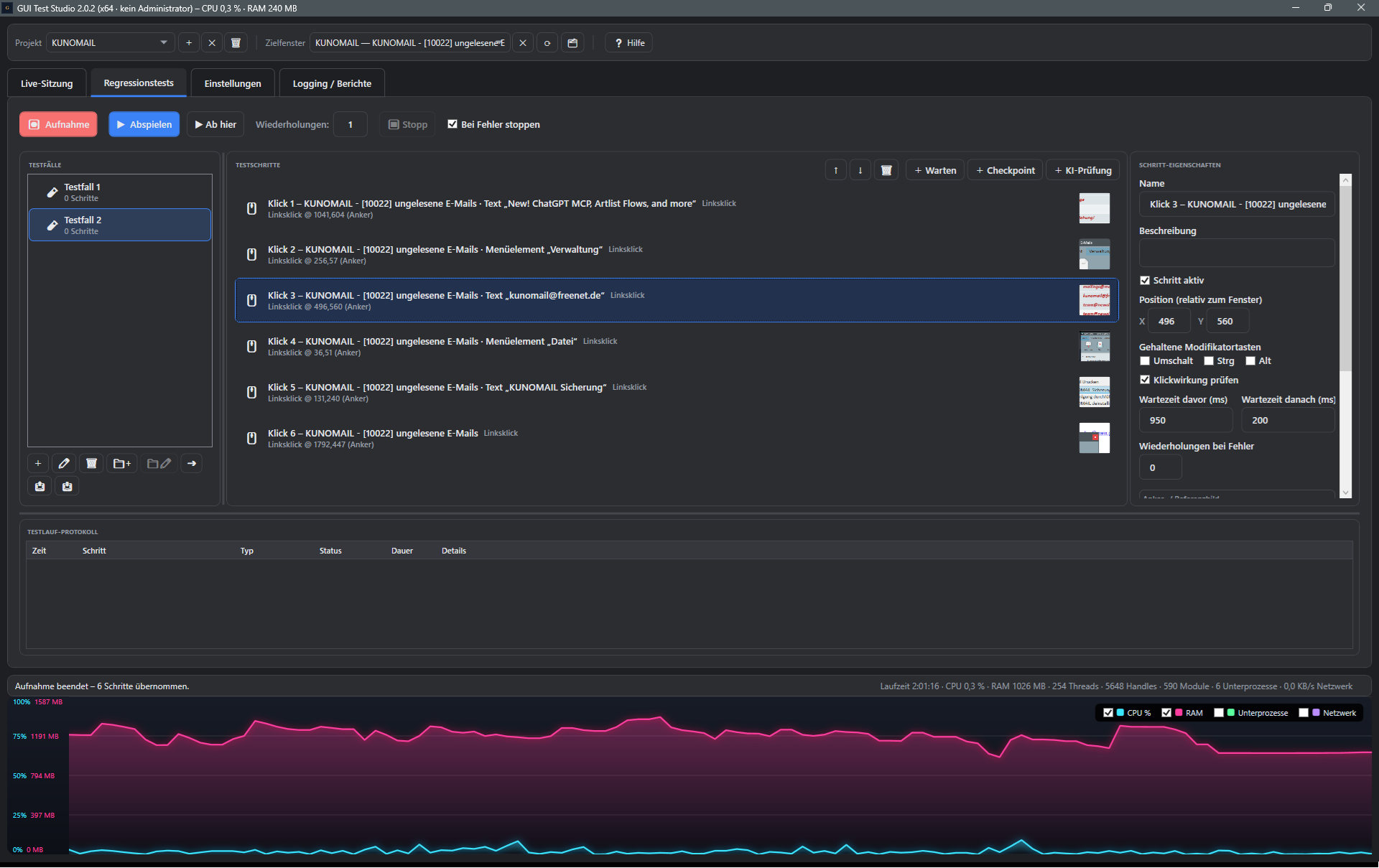Refresh the Zielfenster target window list

click(547, 43)
